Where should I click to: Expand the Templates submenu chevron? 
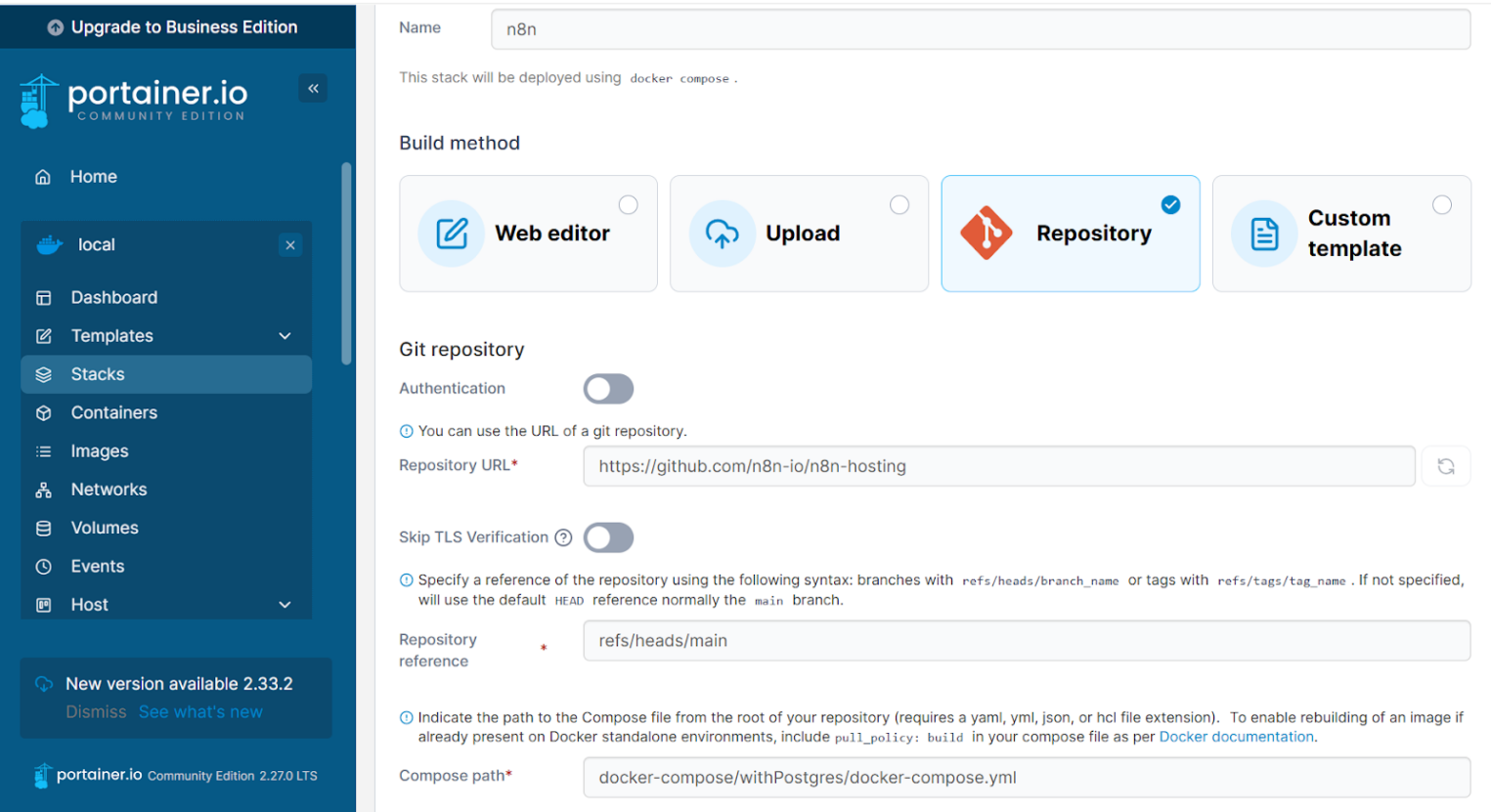click(x=285, y=336)
